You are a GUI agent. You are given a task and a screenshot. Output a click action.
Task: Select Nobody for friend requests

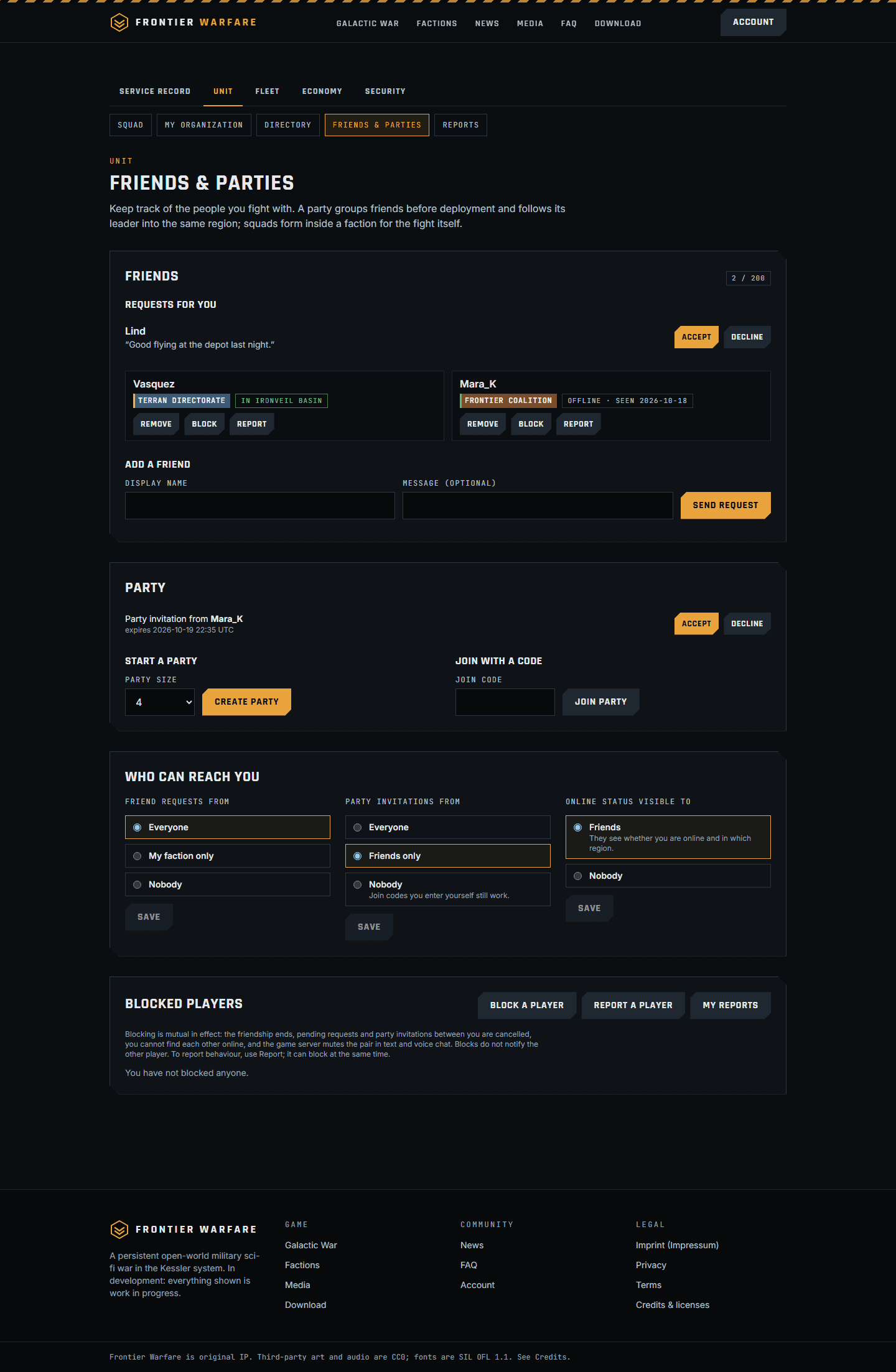pyautogui.click(x=228, y=884)
